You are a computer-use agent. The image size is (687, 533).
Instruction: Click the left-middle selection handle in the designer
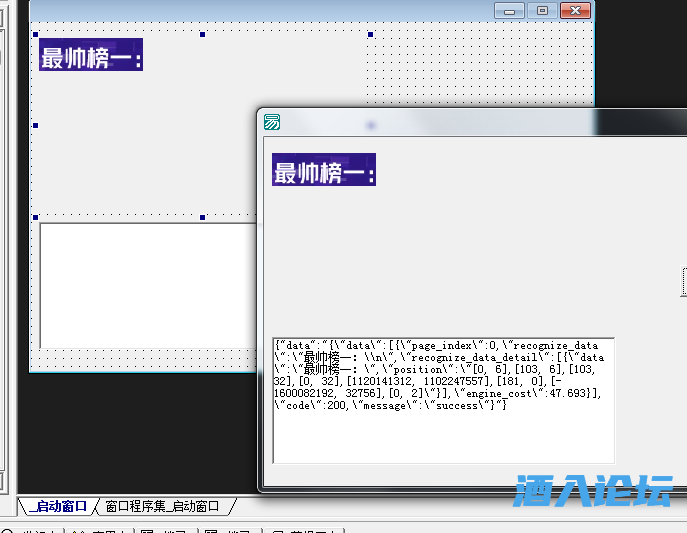[x=36, y=126]
